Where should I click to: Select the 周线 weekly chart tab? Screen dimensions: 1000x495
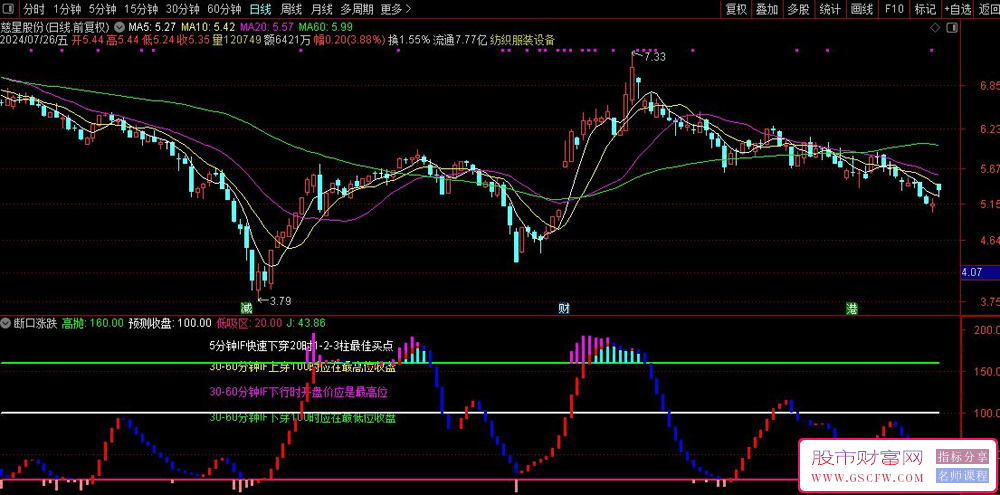click(x=291, y=9)
